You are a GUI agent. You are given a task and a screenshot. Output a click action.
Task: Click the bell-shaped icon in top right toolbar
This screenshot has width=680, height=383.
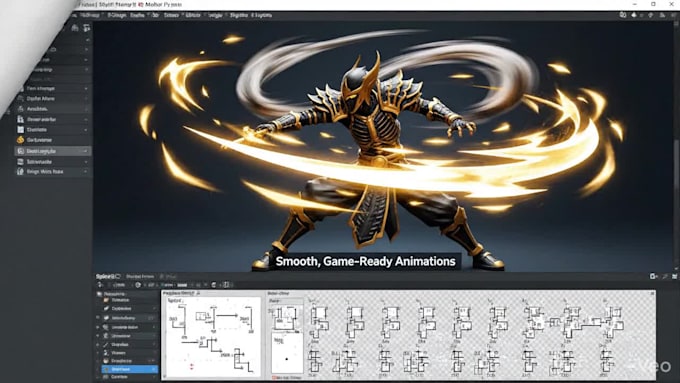click(634, 15)
